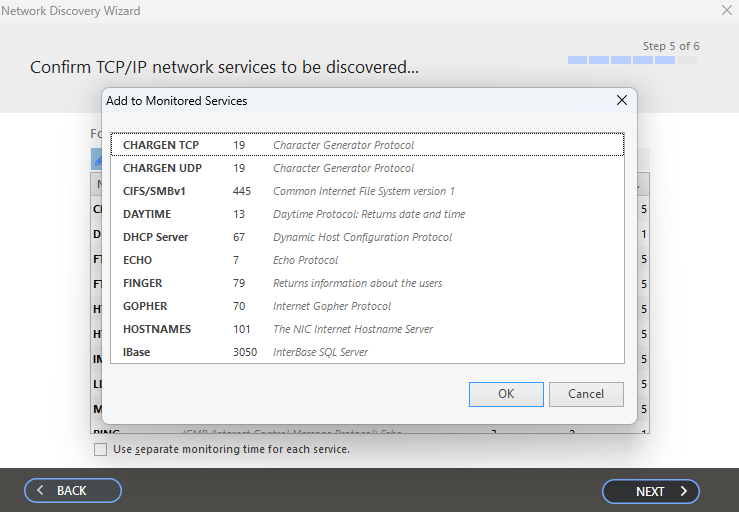Choose the FINGER service entry
The image size is (739, 512).
366,283
